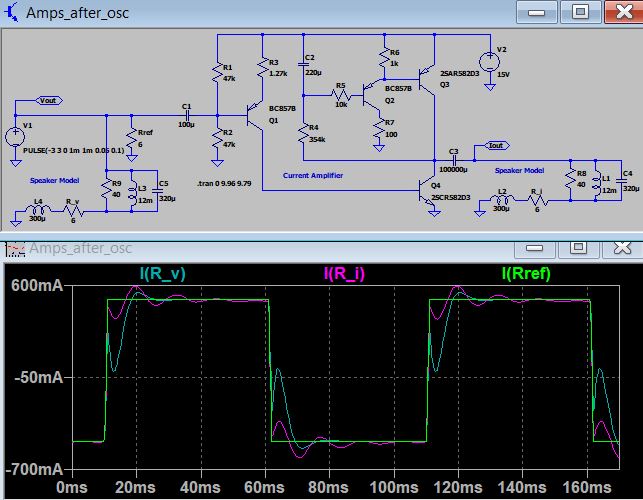Screen dimensions: 643x500
Task: Select inductor L1 12m symbol
Action: pos(596,183)
